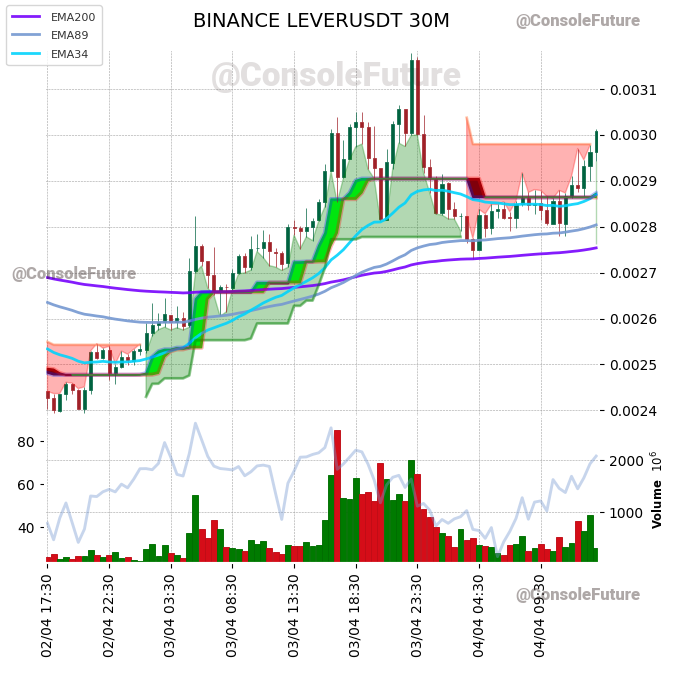690x690 pixels.
Task: Click the 02/04 22:30 time axis label
Action: (108, 616)
